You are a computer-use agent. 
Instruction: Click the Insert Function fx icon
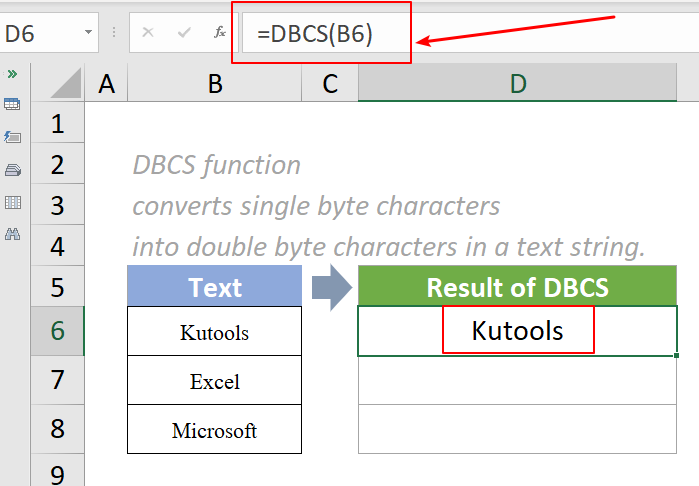tap(220, 33)
